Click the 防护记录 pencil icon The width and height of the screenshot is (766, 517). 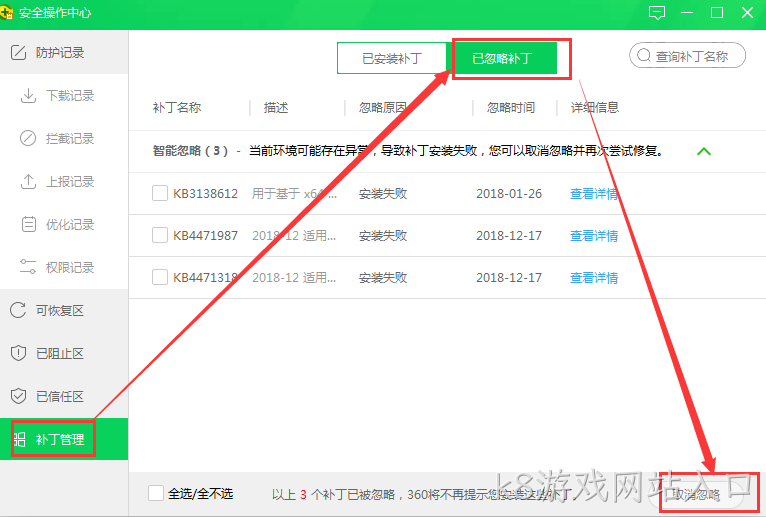18,52
